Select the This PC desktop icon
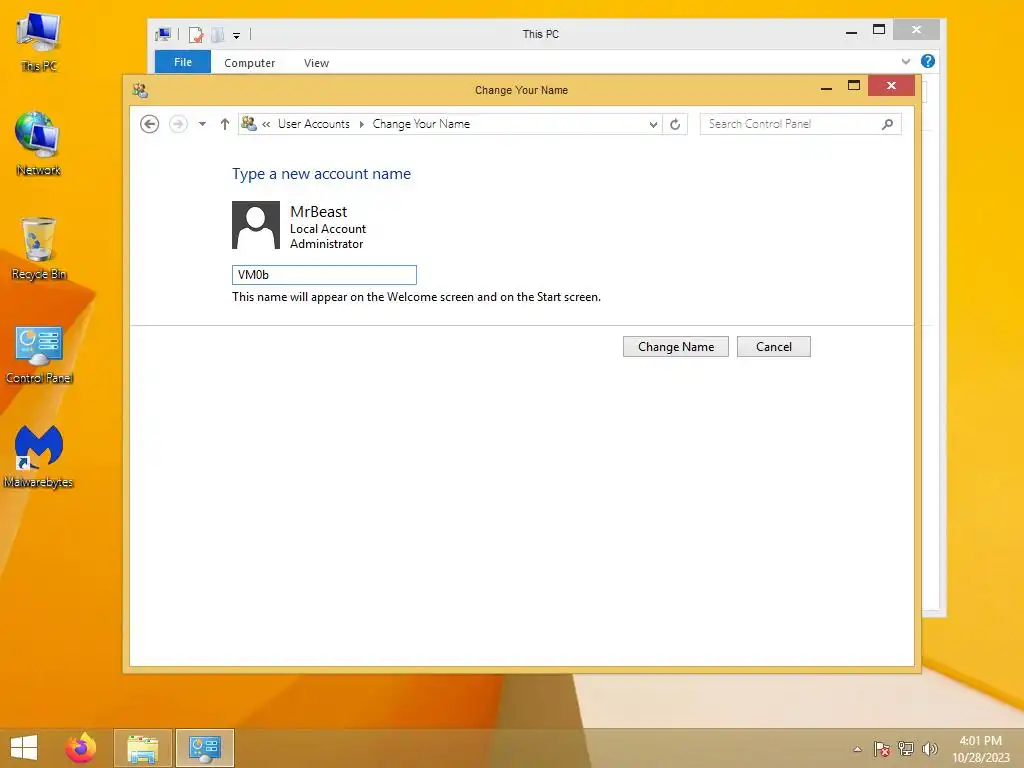1024x768 pixels. (x=39, y=42)
